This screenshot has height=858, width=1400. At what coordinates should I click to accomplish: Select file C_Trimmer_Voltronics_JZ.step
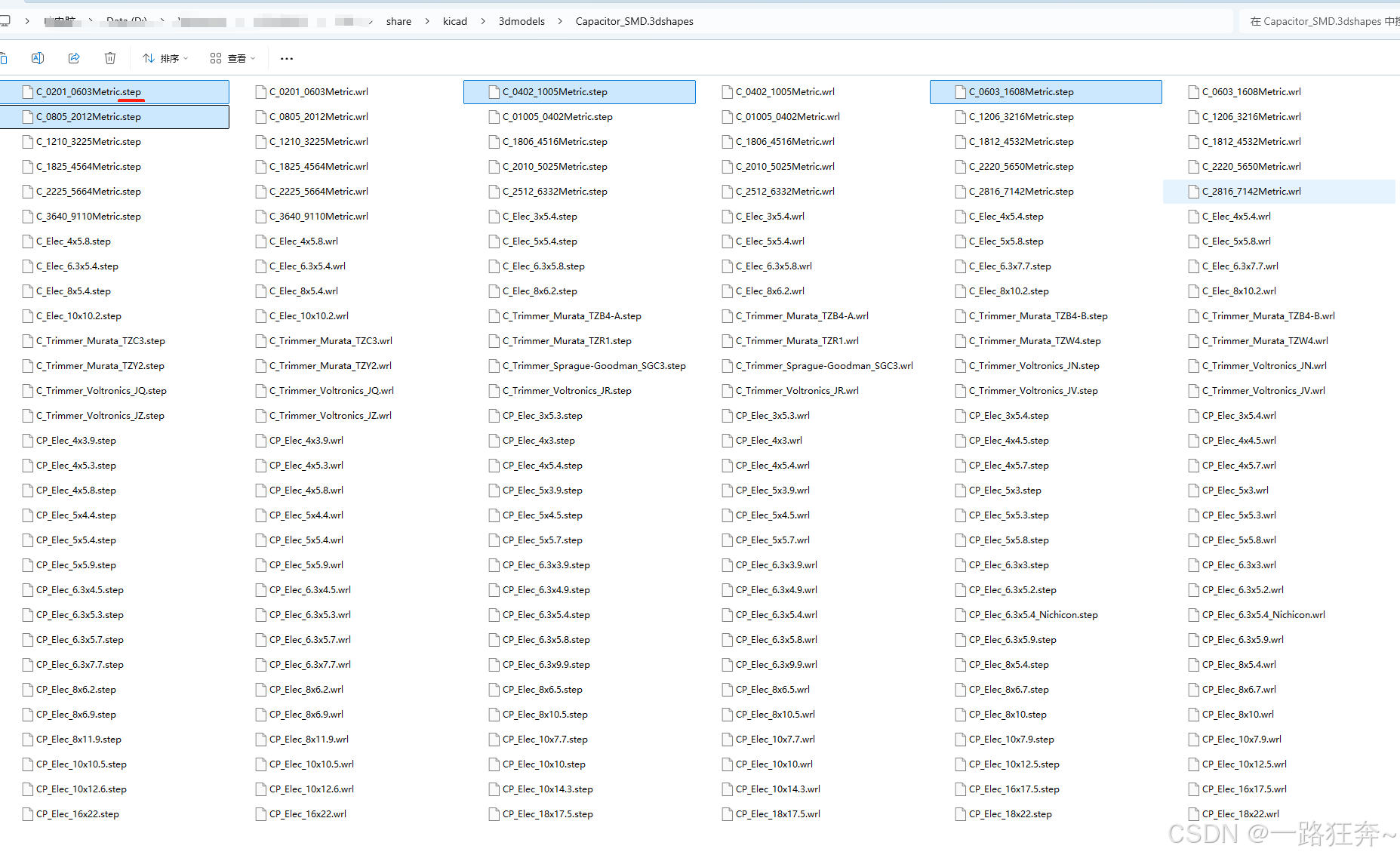[x=100, y=416]
